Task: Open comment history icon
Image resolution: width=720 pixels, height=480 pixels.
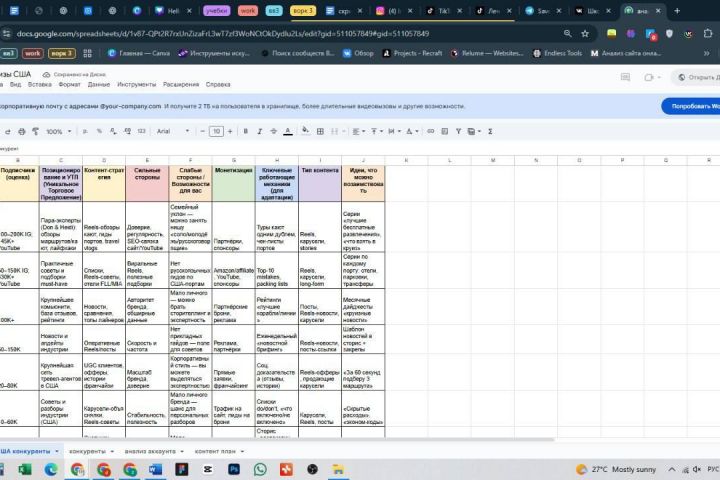Action: click(x=625, y=77)
